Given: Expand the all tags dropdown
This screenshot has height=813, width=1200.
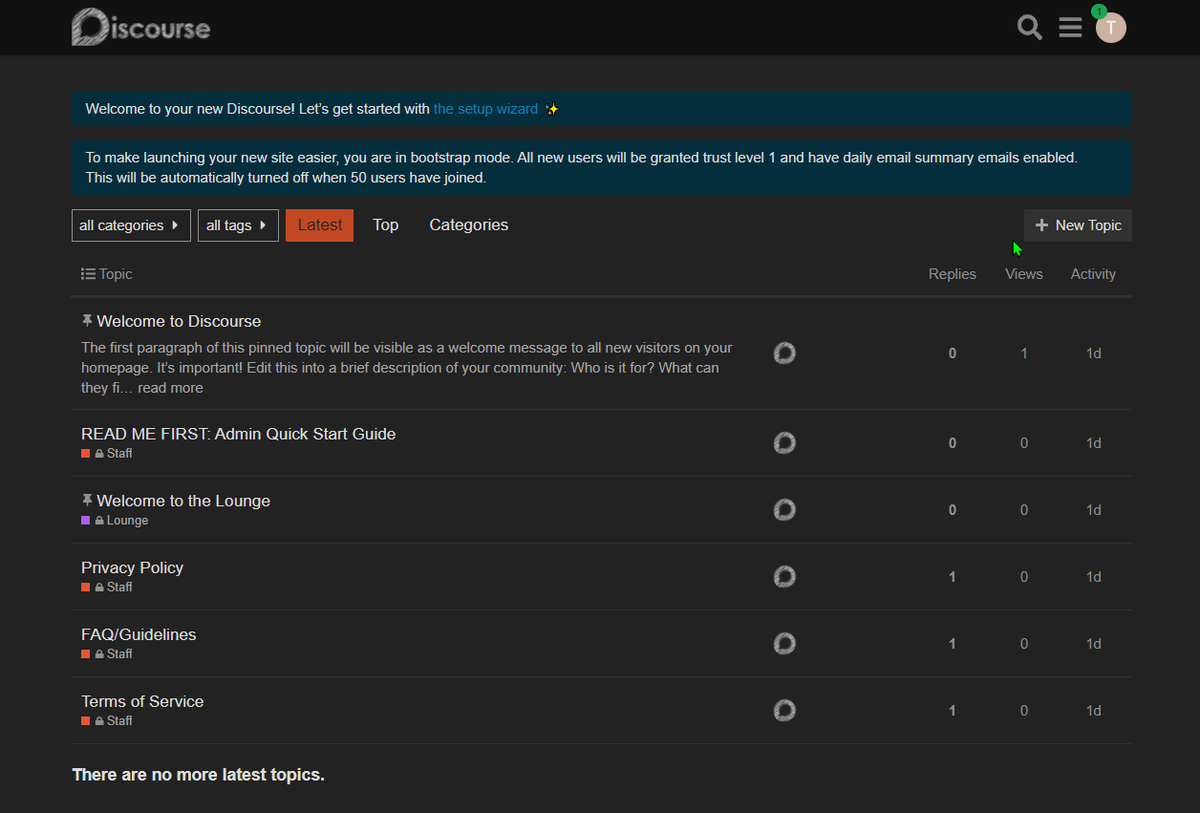Looking at the screenshot, I should tap(238, 225).
